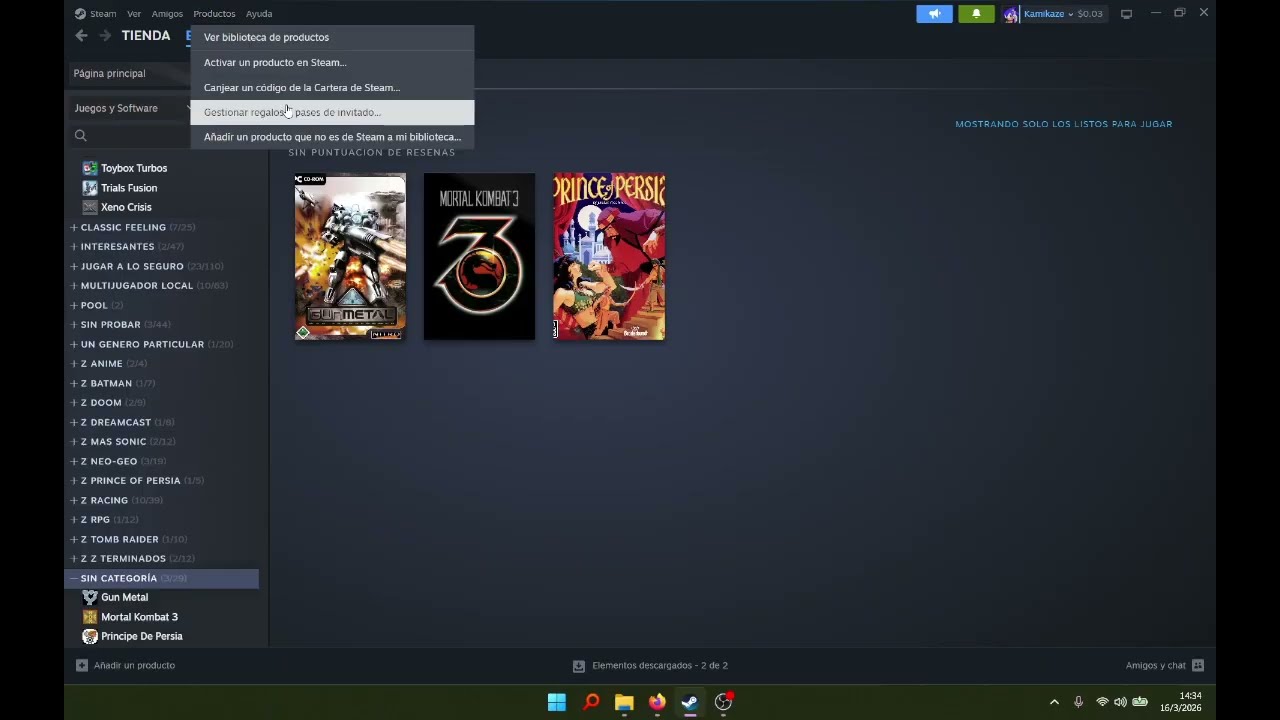Open the wallet balance $0.03
This screenshot has width=1280, height=720.
pyautogui.click(x=1090, y=14)
